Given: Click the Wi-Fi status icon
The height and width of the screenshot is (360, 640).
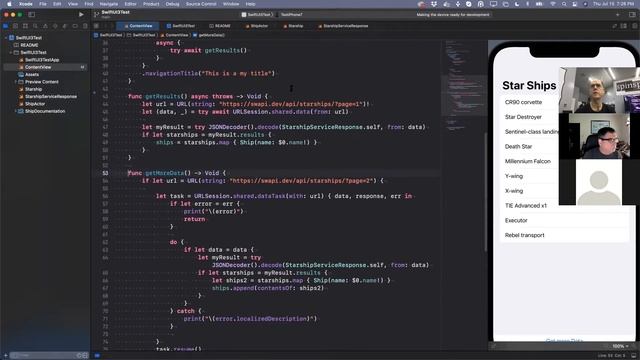Looking at the screenshot, I should 553,4.
